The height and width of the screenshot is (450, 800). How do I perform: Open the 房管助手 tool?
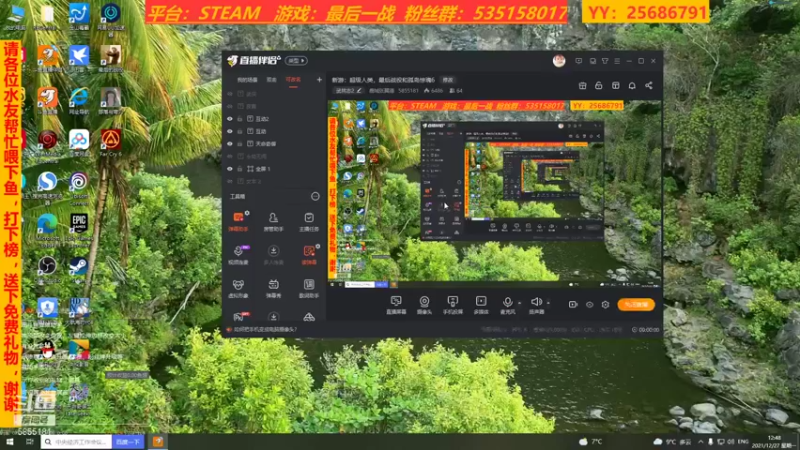click(273, 221)
